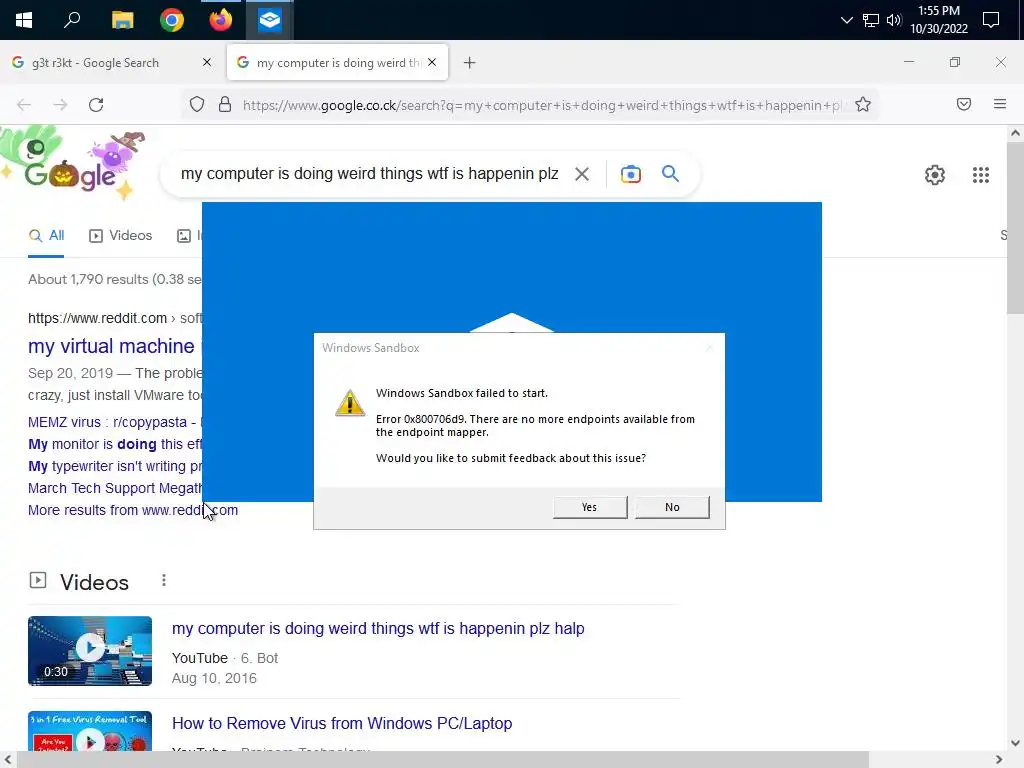Open Google quick settings gear
Viewport: 1024px width, 768px height.
(935, 175)
